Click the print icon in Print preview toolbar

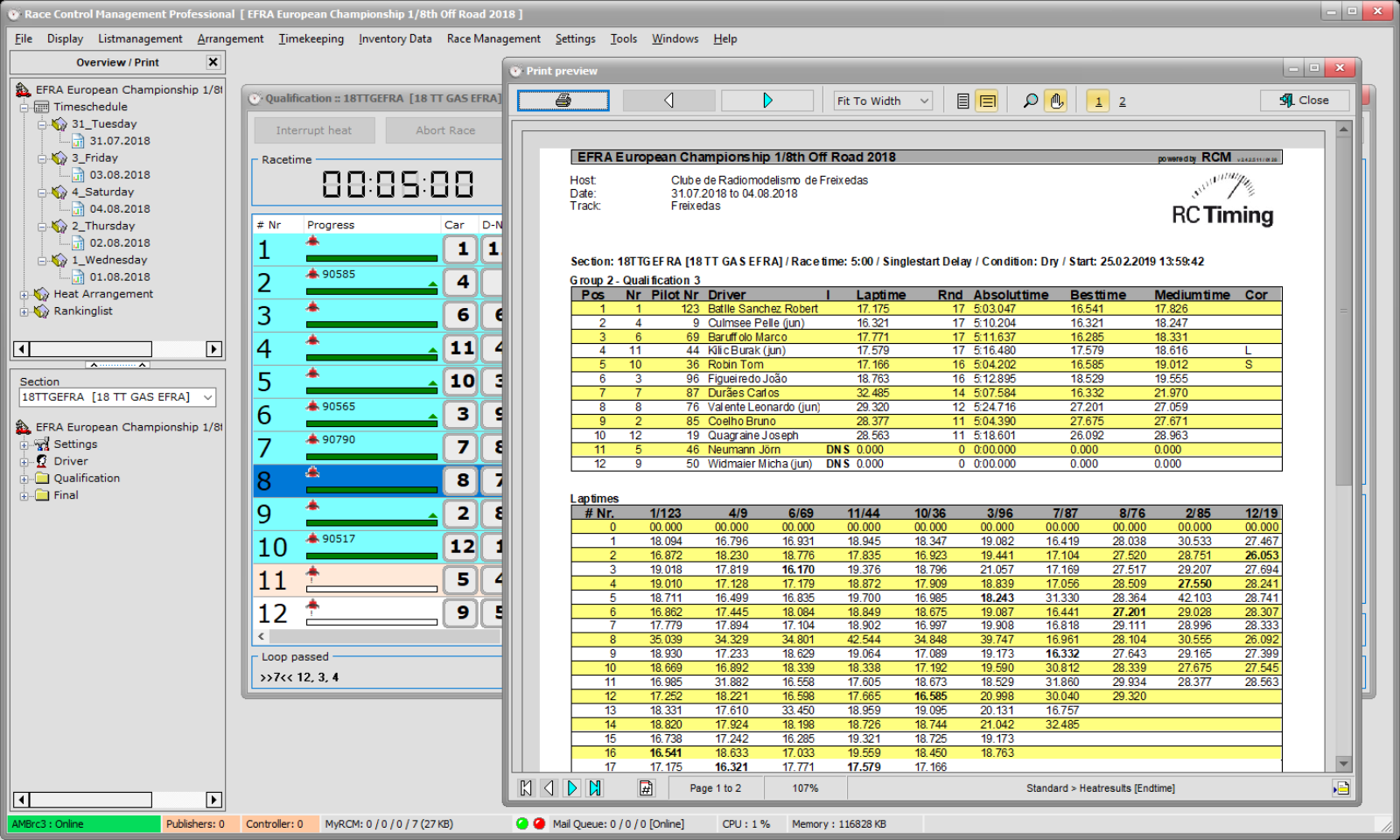(x=563, y=100)
